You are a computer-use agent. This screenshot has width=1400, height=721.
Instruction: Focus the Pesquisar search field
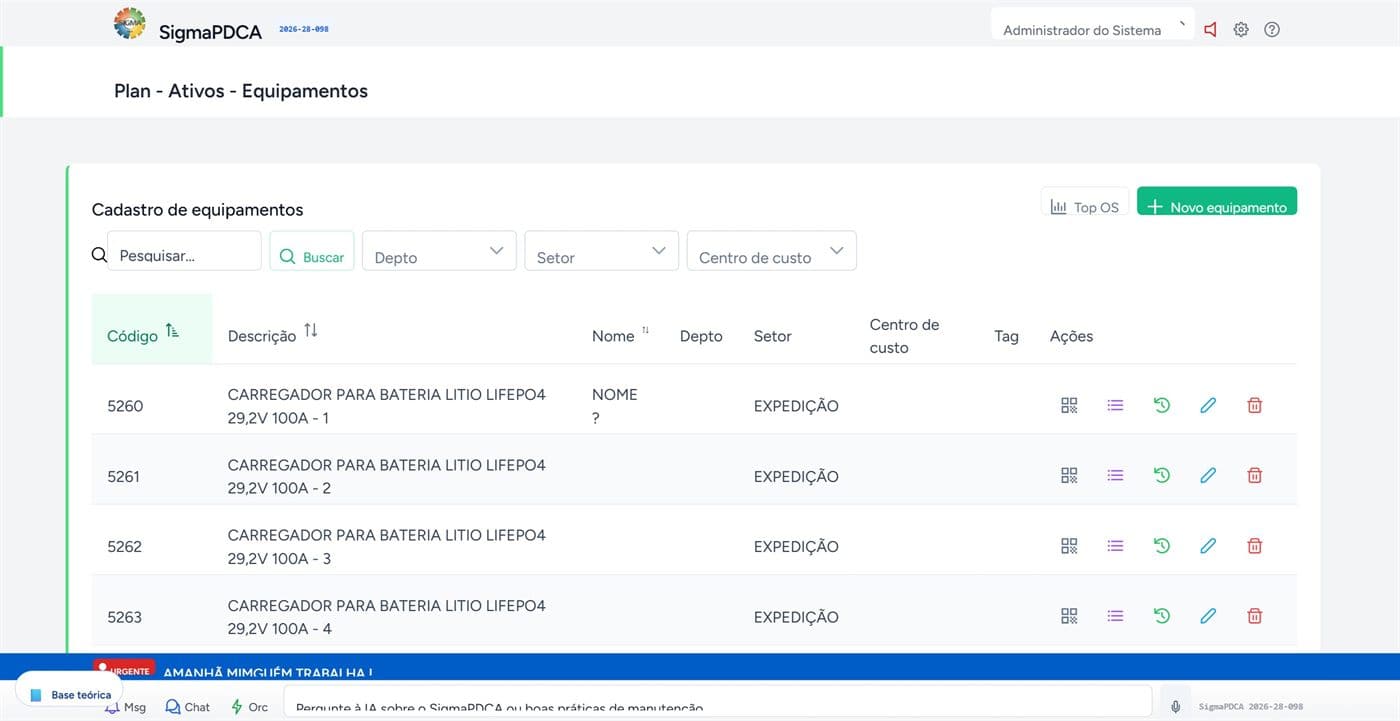pos(184,251)
